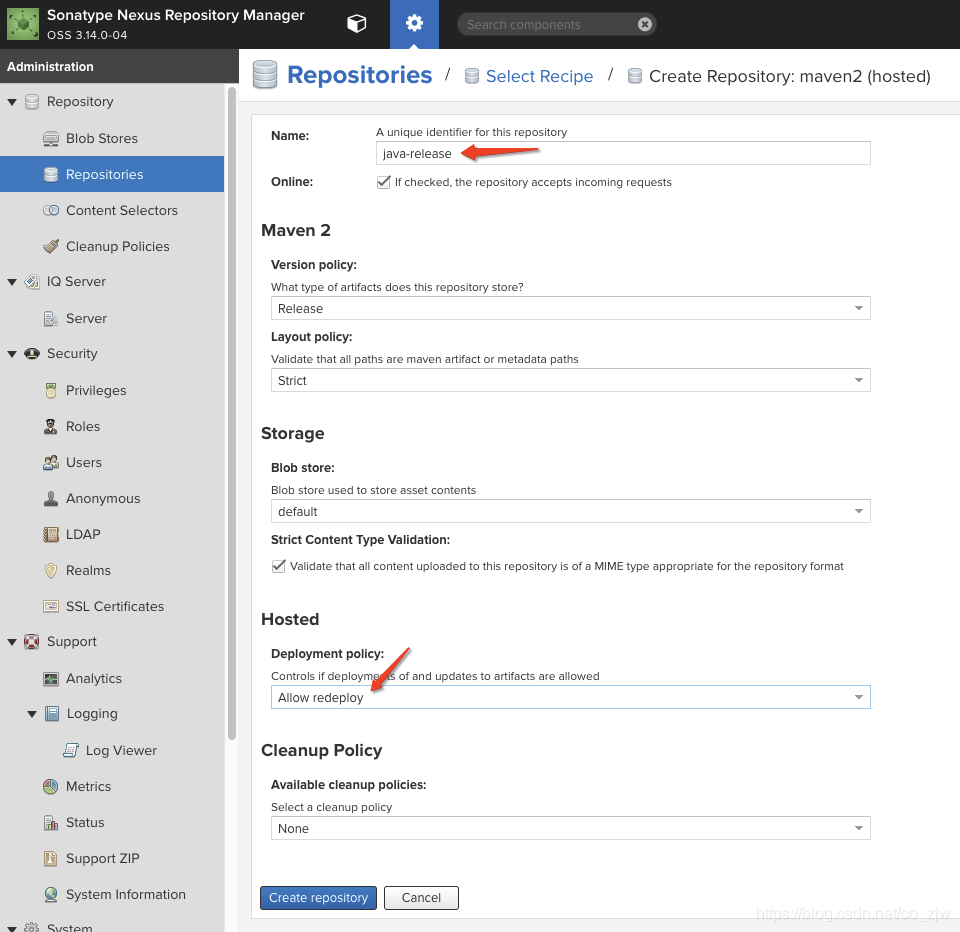Collapse the Security tree section
The image size is (960, 932).
[12, 354]
